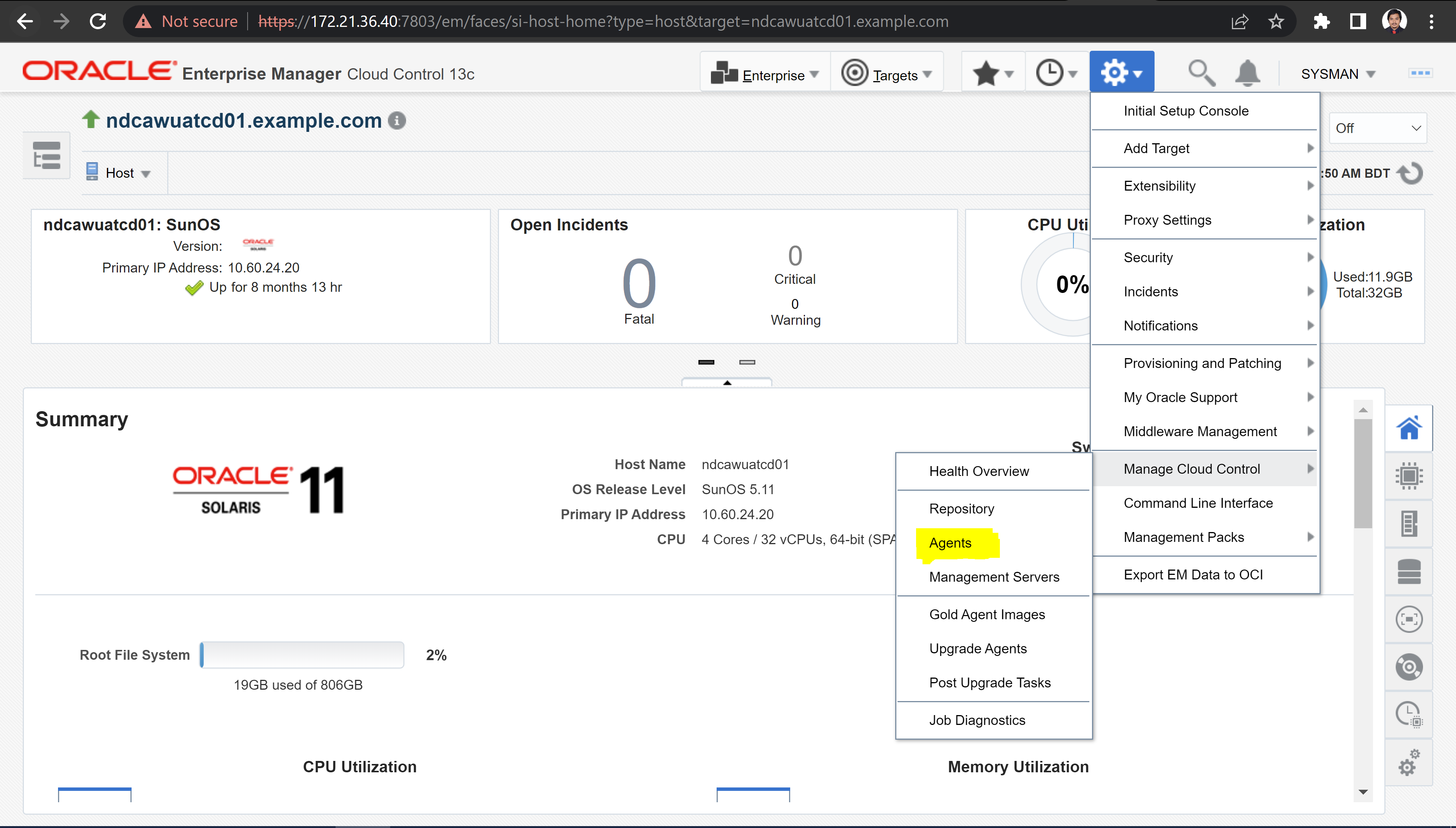Expand the Notifications submenu
This screenshot has width=1456, height=828.
point(1205,326)
